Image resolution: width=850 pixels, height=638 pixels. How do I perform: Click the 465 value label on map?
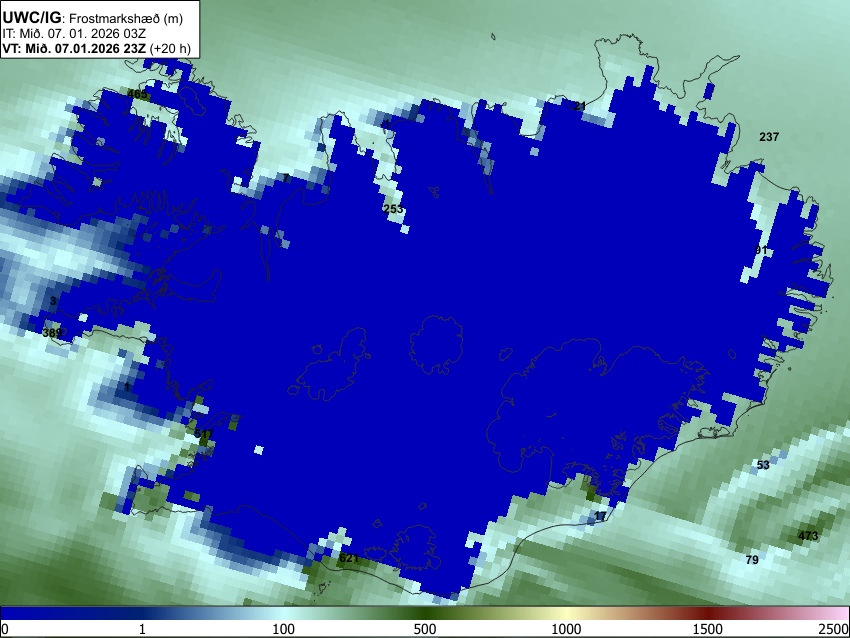pyautogui.click(x=137, y=94)
